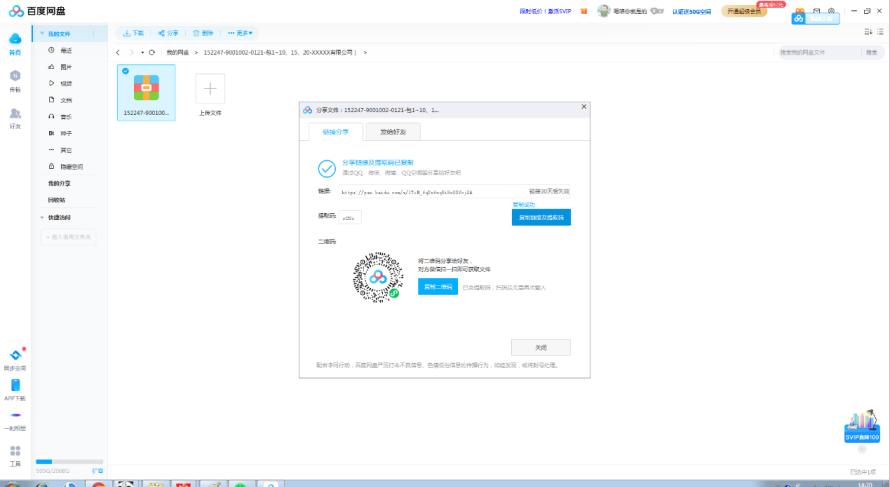Uncheck the selected archive file checkbox

(x=125, y=71)
